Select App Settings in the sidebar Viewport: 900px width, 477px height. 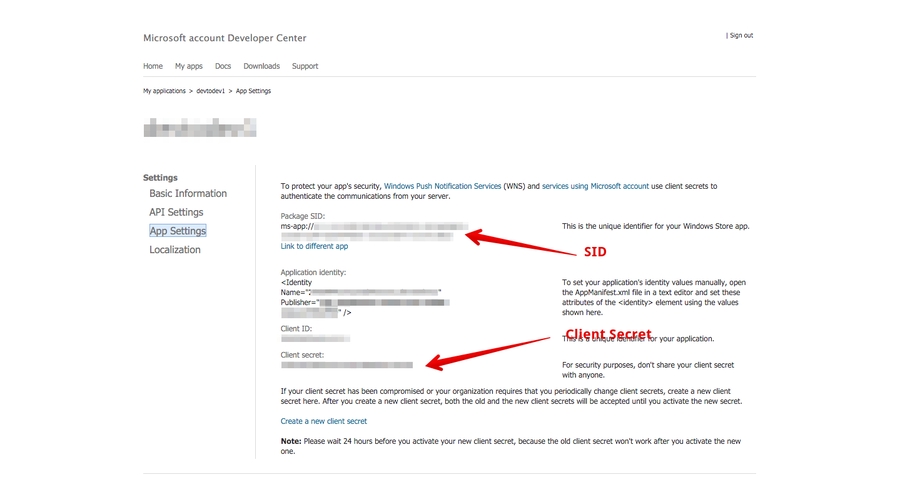pos(177,231)
